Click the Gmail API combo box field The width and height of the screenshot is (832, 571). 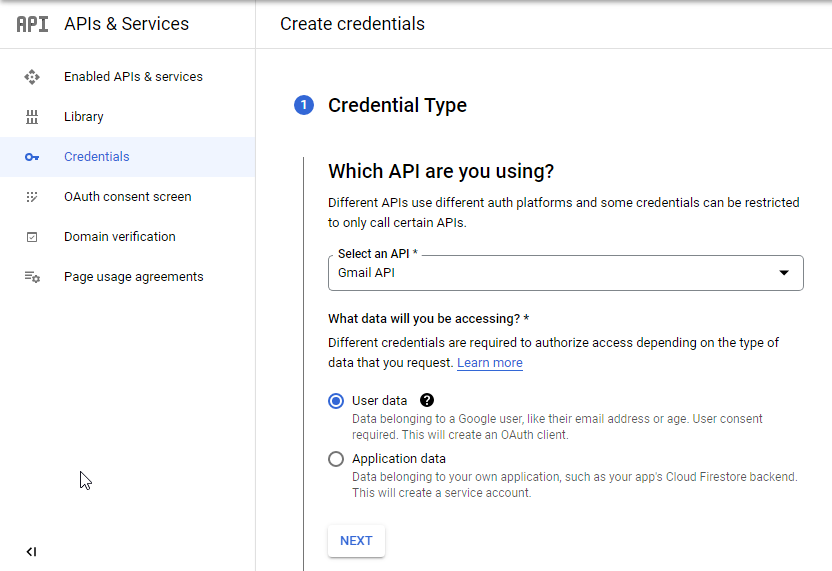click(566, 273)
